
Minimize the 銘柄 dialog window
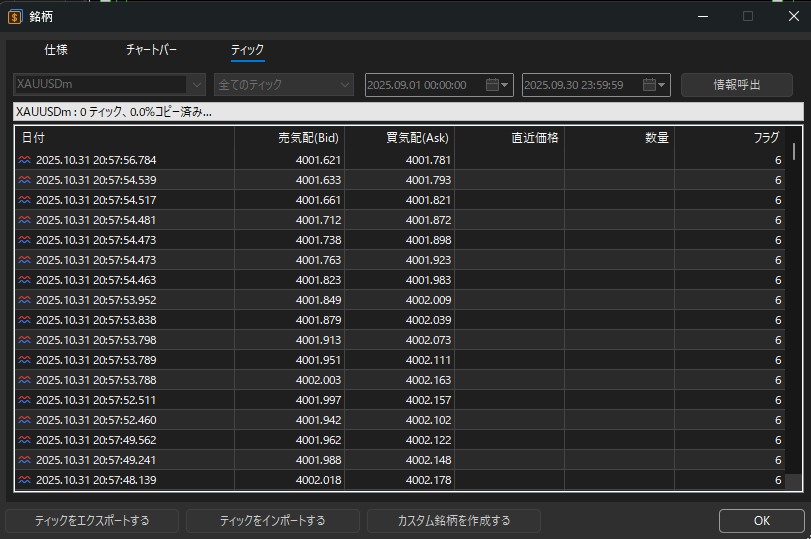(x=702, y=17)
